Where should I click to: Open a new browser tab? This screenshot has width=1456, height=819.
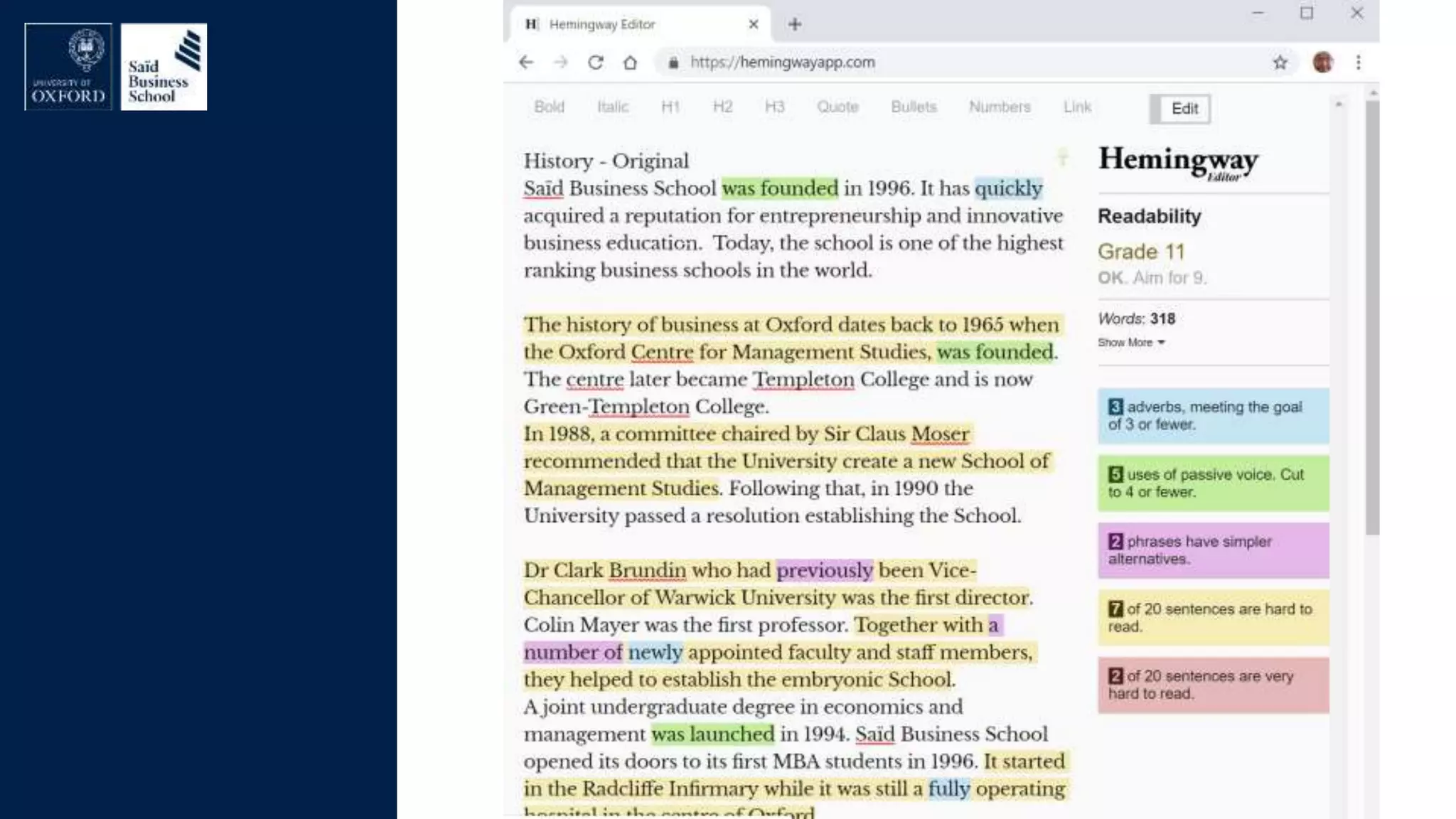pos(795,24)
